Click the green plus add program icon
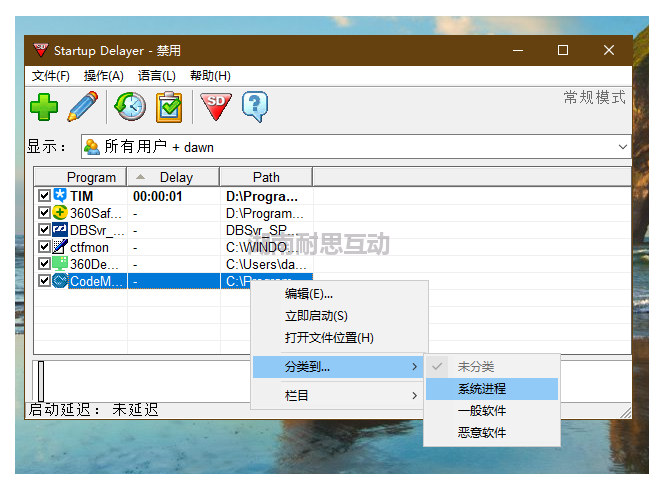The height and width of the screenshot is (487, 651). 44,106
